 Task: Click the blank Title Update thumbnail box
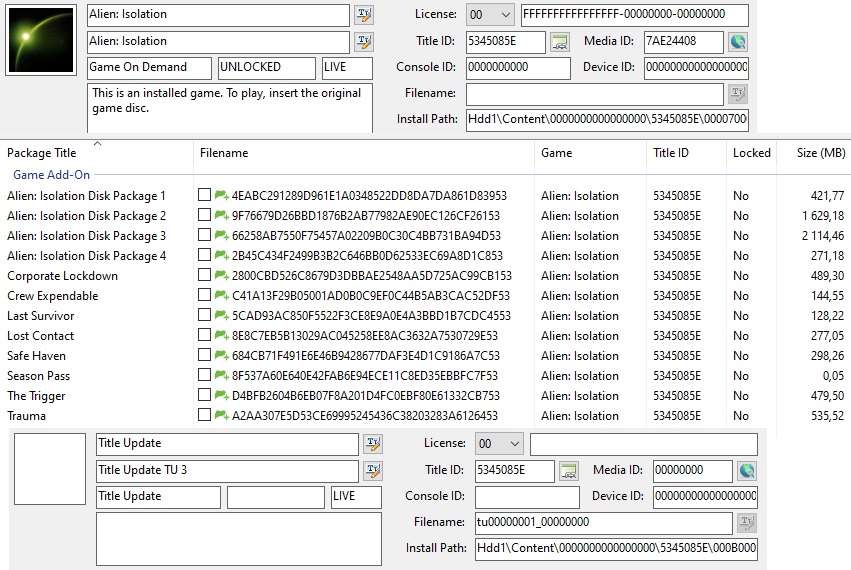(50, 468)
